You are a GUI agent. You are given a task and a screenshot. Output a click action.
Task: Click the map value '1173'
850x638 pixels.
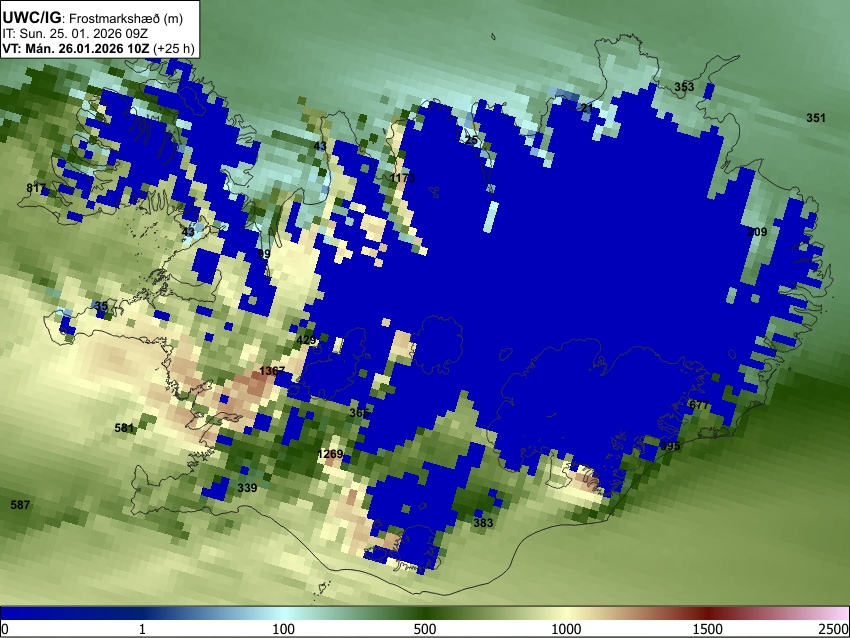coord(402,178)
